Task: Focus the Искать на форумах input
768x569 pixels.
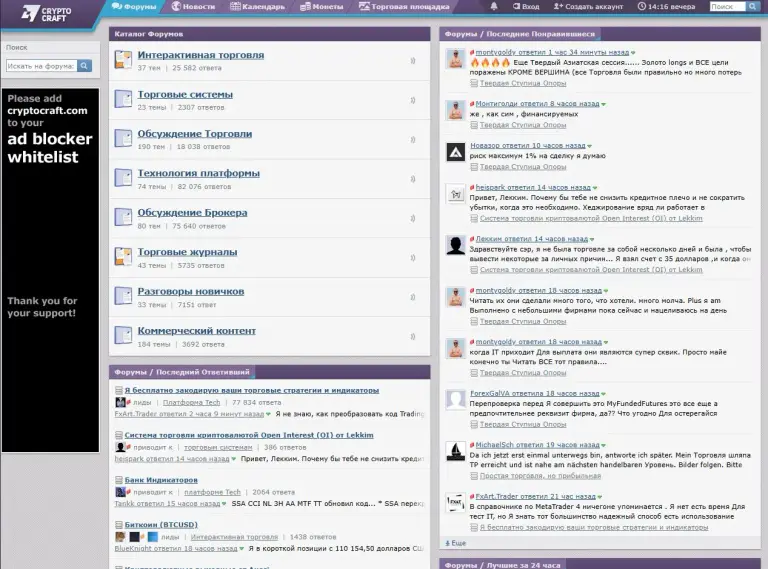Action: pyautogui.click(x=41, y=66)
